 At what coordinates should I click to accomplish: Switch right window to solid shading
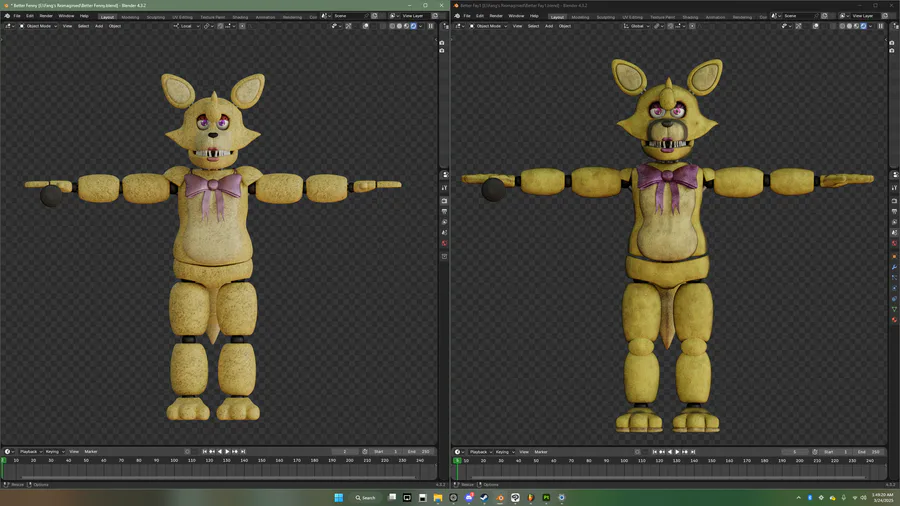[x=849, y=26]
